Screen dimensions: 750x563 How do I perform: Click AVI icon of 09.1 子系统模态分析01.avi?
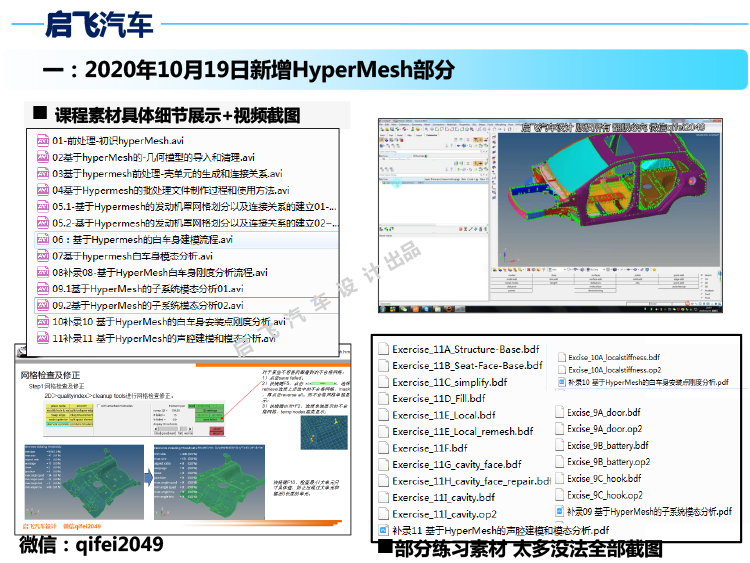43,289
